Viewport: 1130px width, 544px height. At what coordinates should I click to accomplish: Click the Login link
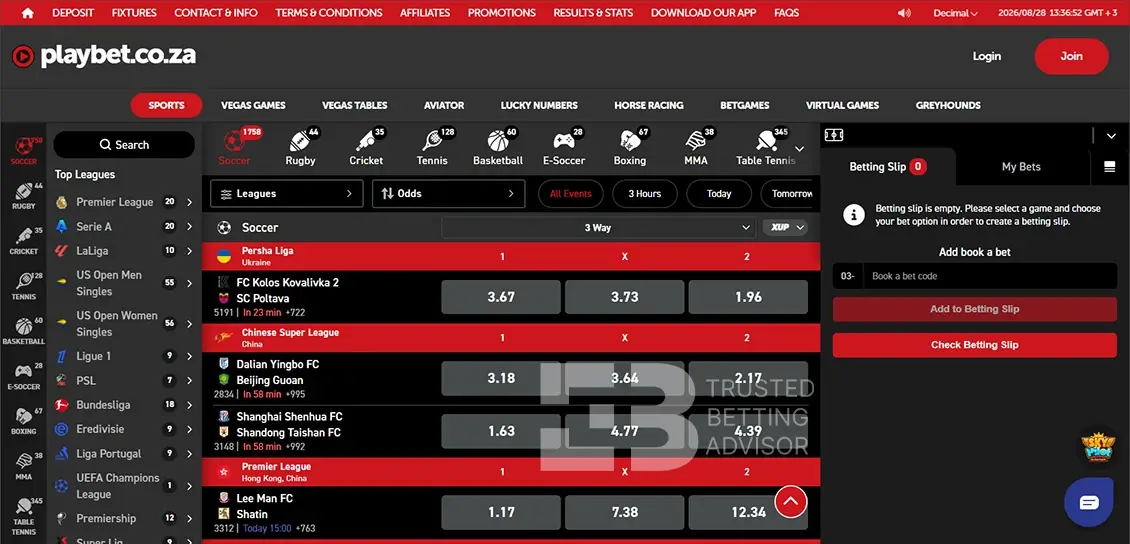pyautogui.click(x=987, y=56)
